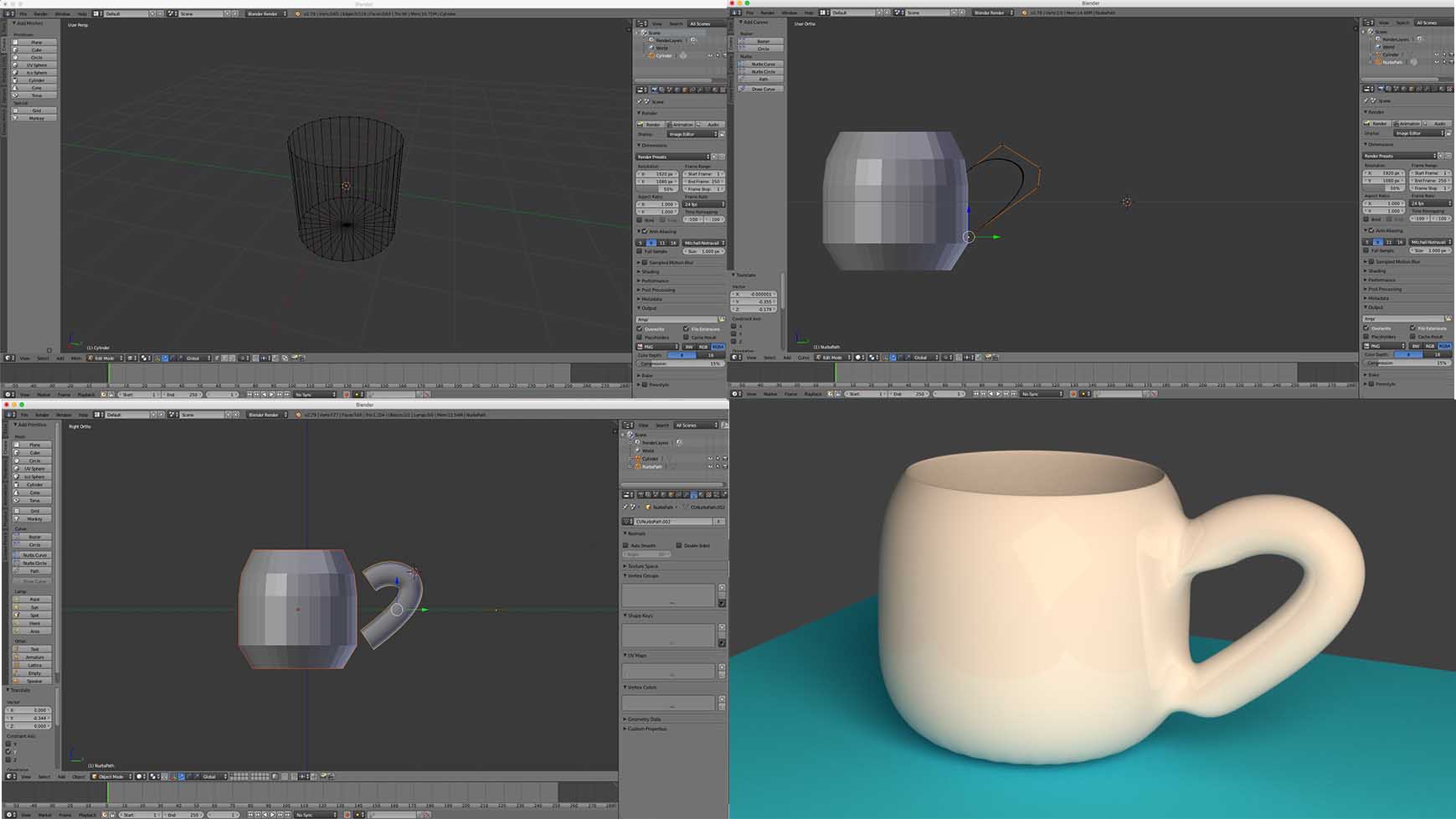
Task: Expand Shading panel in the top-left window
Action: point(651,272)
